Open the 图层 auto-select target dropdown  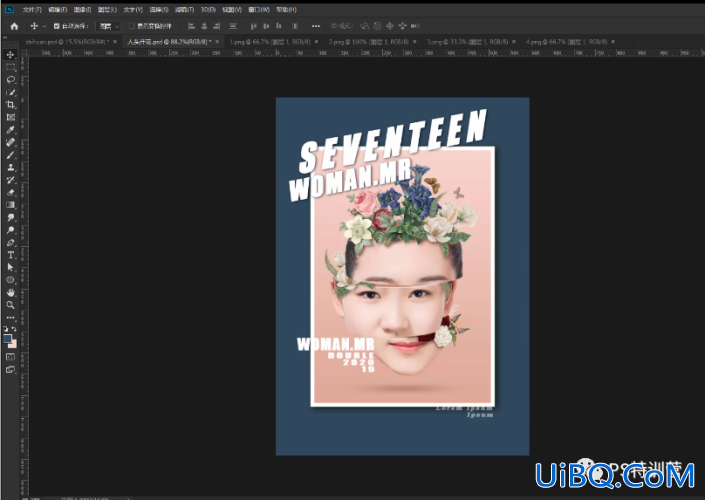[x=109, y=27]
